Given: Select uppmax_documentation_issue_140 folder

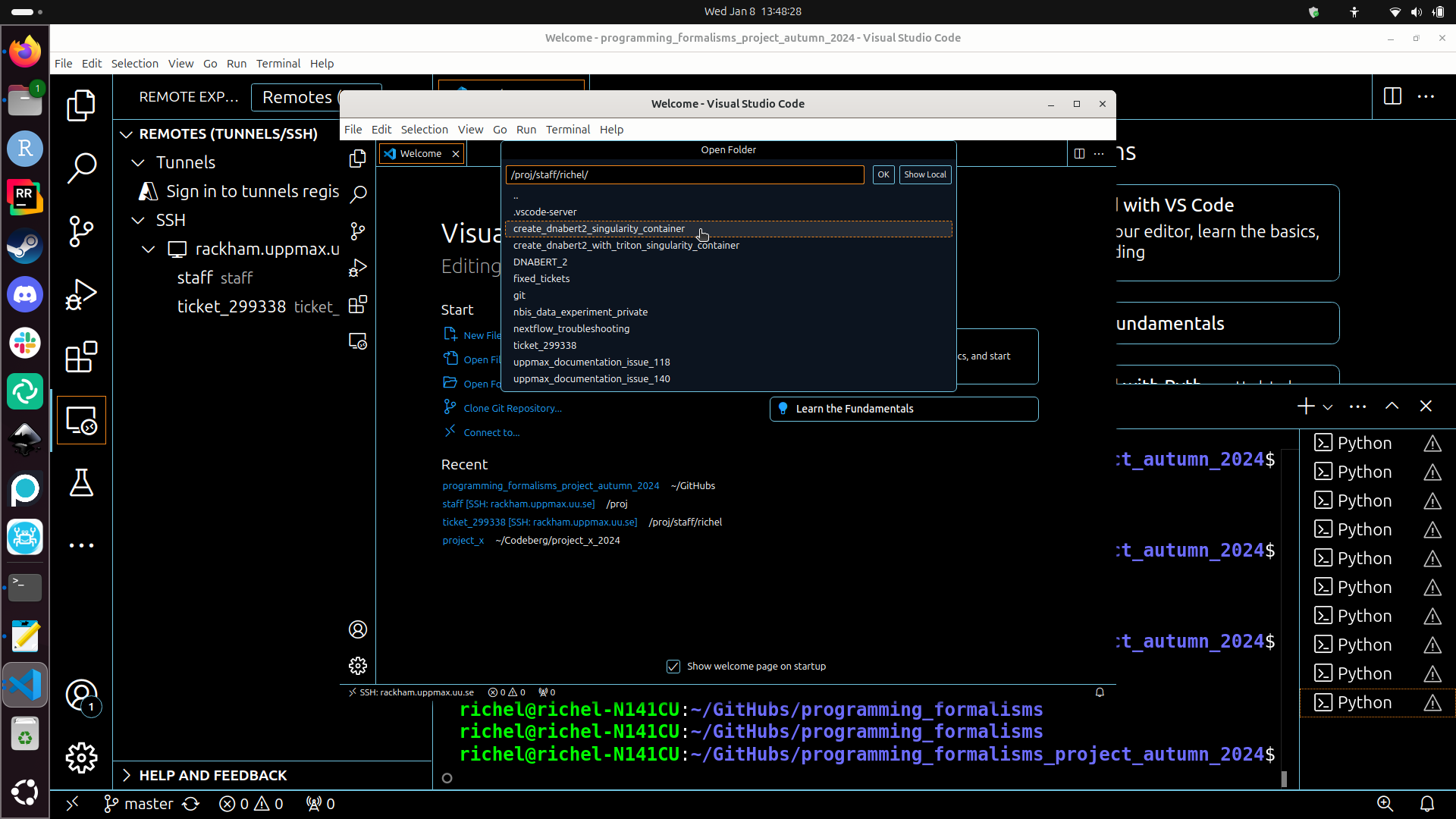Looking at the screenshot, I should [x=728, y=379].
